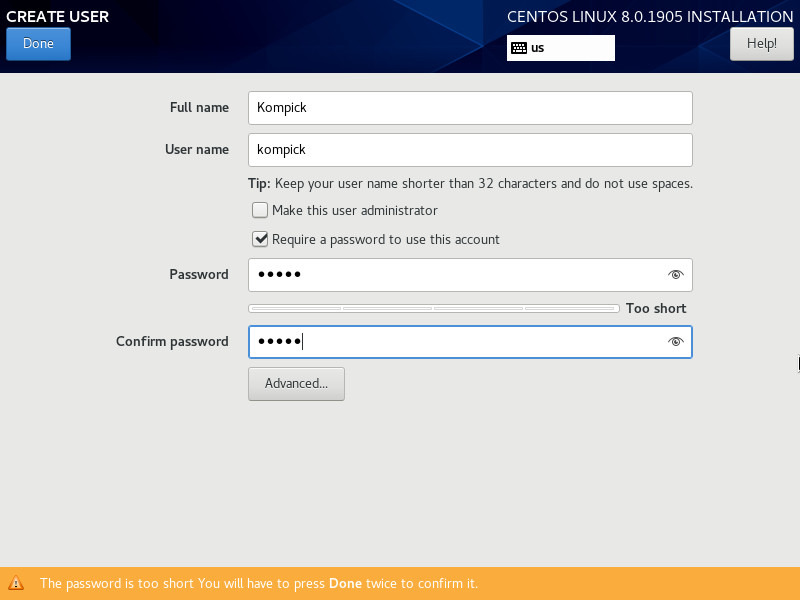Click the password too short warning message
The height and width of the screenshot is (600, 800).
coord(259,583)
